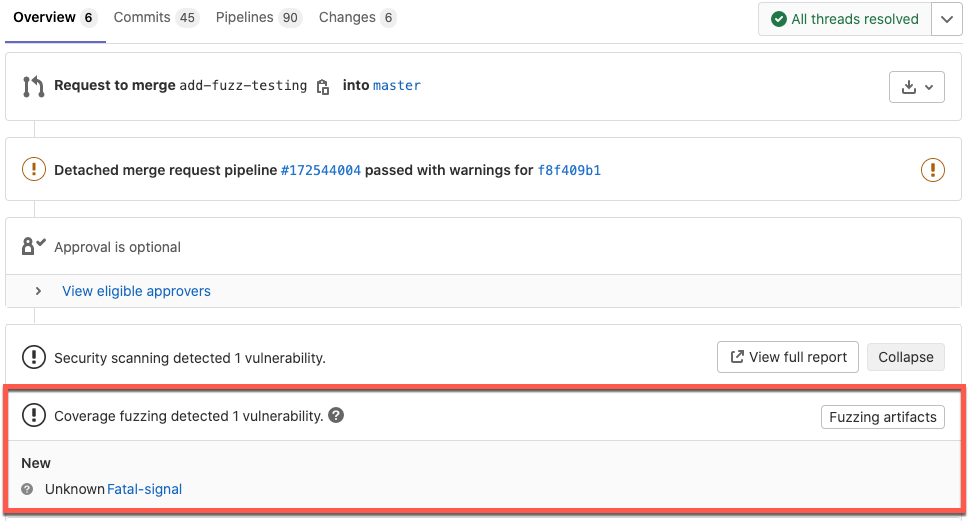Image resolution: width=974 pixels, height=521 pixels.
Task: Click the 'New' vulnerabilities heading
Action: [36, 463]
